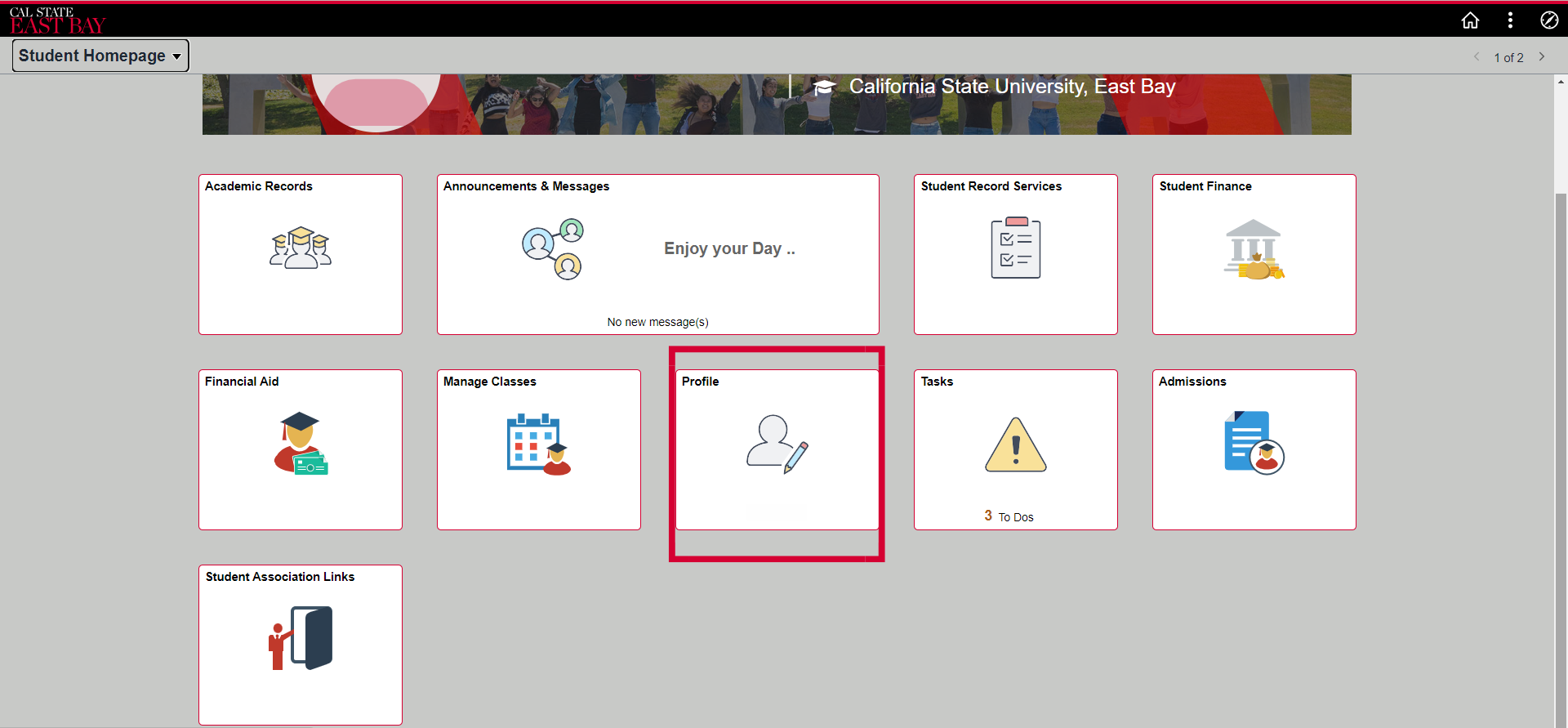Click the Profile tile title

[x=700, y=382]
